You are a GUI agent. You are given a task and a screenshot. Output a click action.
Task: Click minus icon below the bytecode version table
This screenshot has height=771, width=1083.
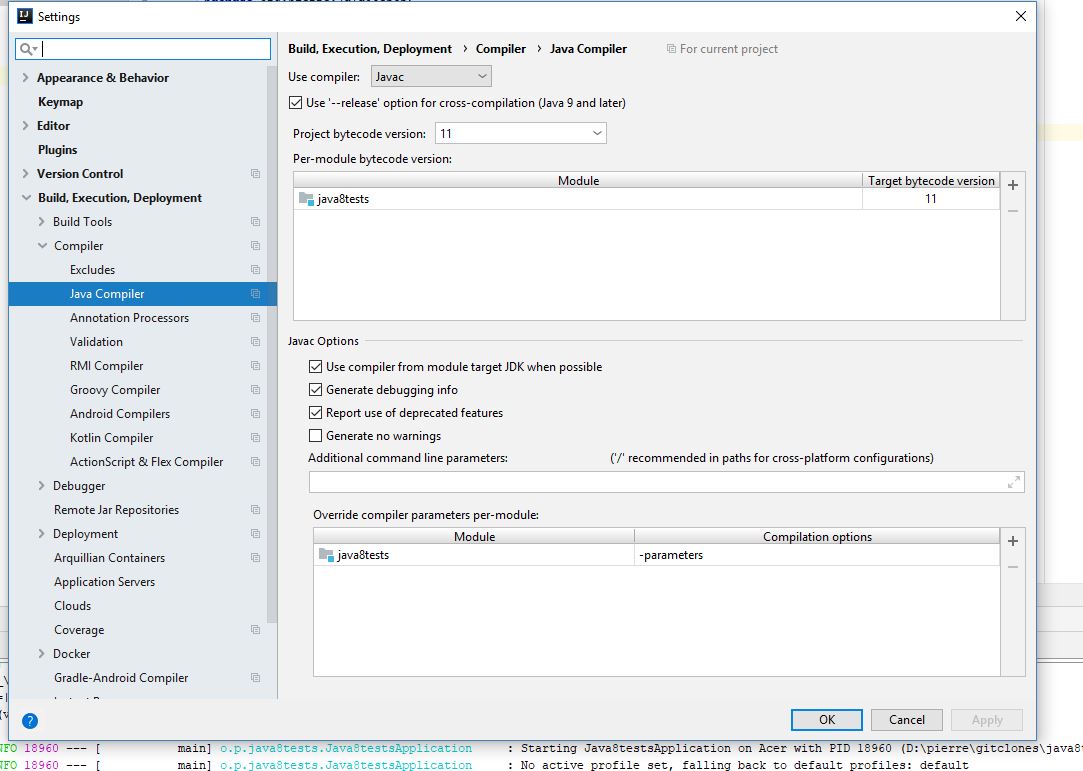click(x=1013, y=210)
